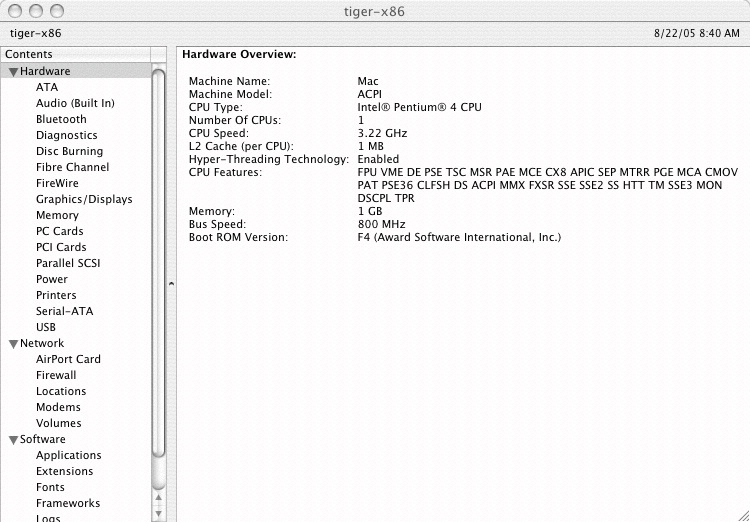Select PCI Cards in the sidebar
Viewport: 750px width, 522px height.
tap(61, 247)
